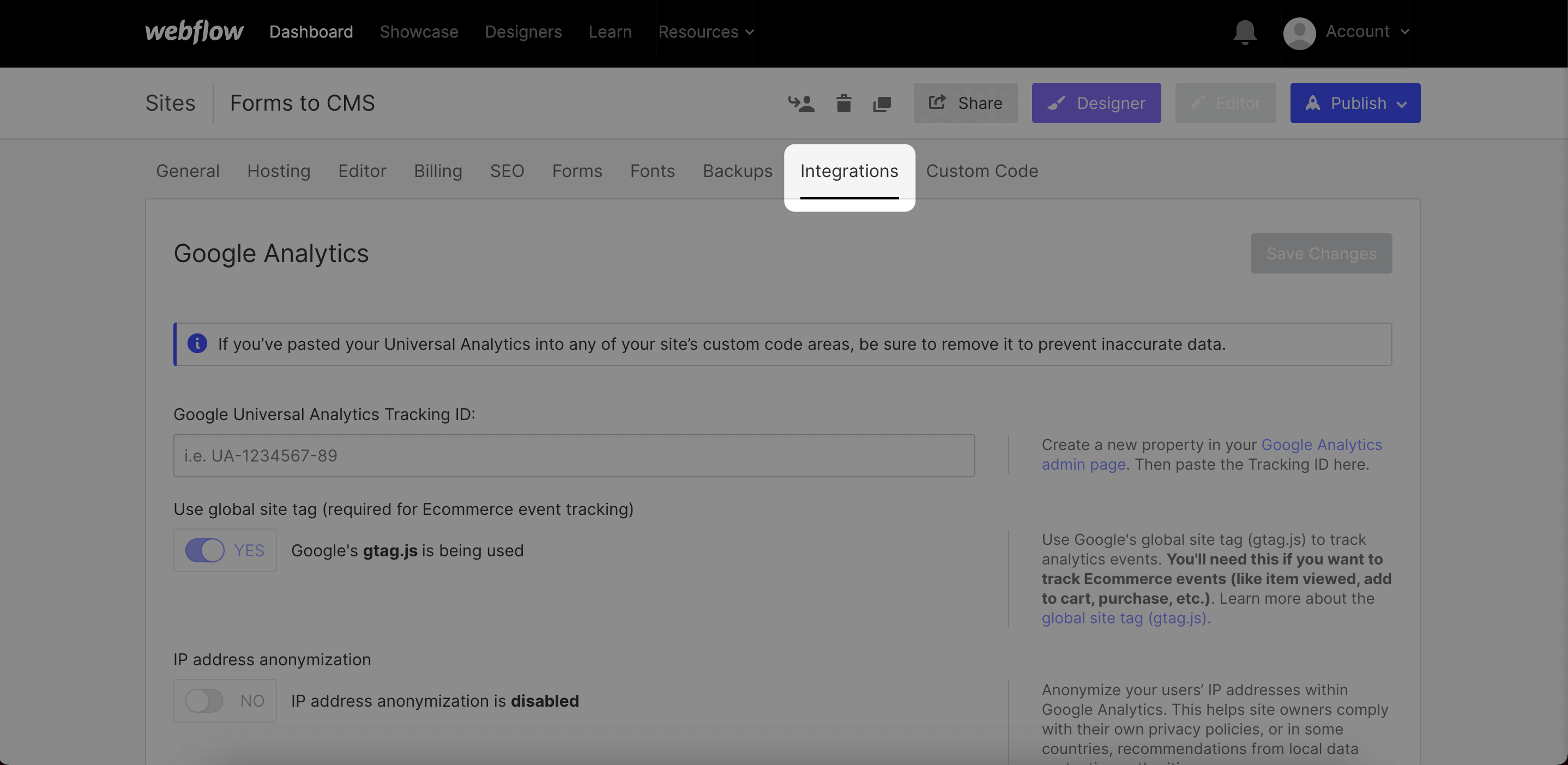Image resolution: width=1568 pixels, height=765 pixels.
Task: Click the Tracking ID input field
Action: click(573, 454)
